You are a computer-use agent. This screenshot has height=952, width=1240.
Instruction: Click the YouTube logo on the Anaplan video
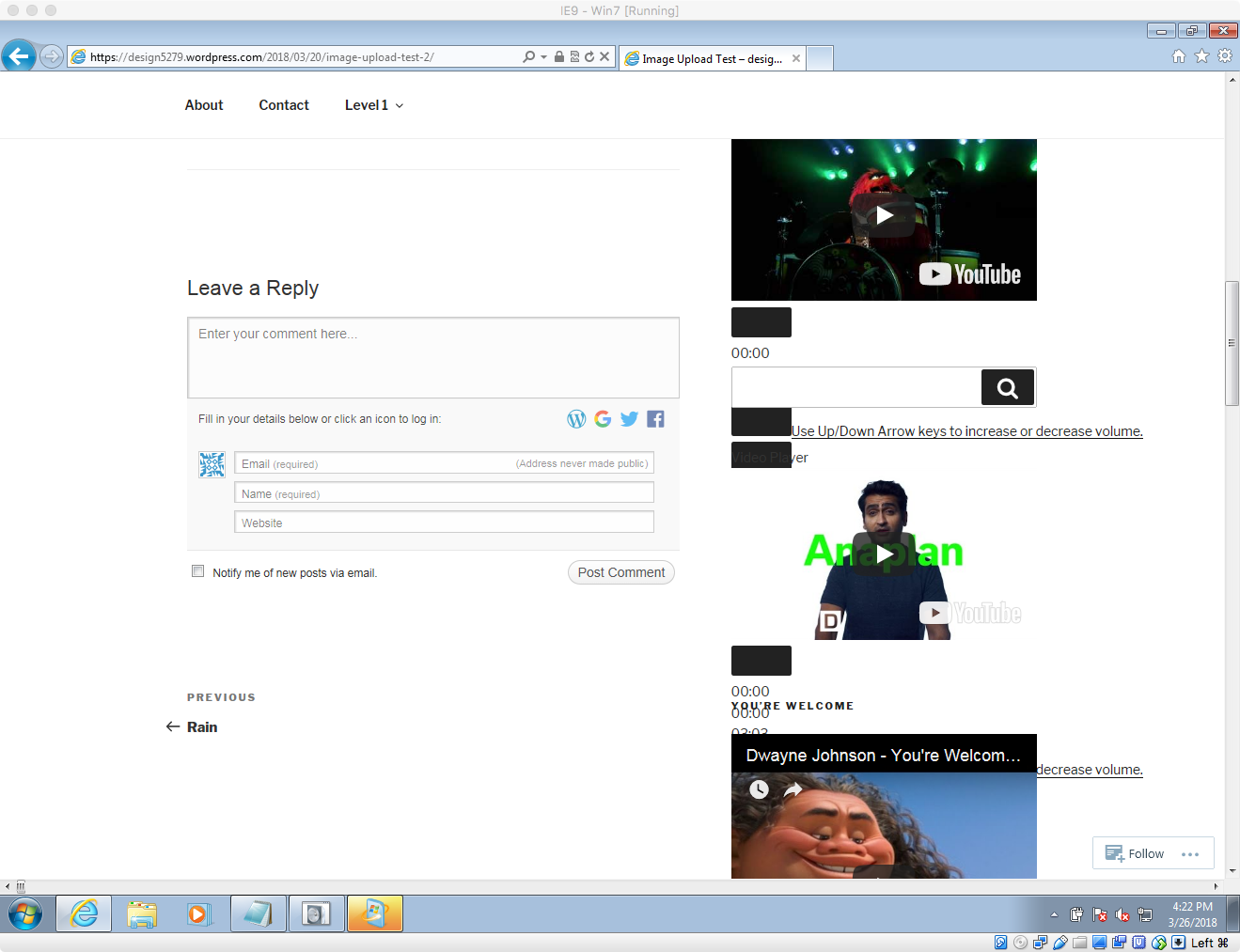(x=970, y=613)
